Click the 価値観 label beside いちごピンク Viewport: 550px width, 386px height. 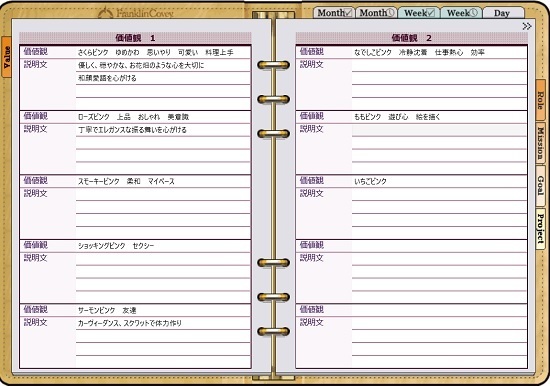(311, 181)
